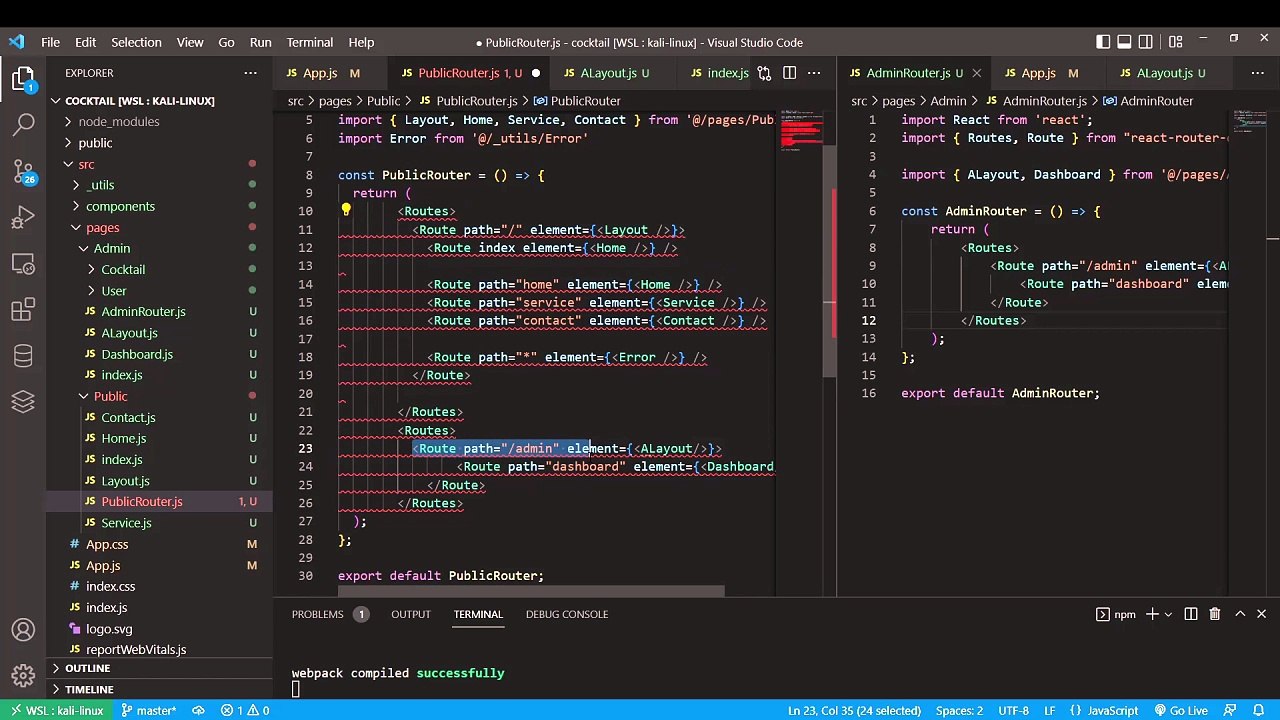Open Dashboard.js in the explorer tree

[137, 354]
